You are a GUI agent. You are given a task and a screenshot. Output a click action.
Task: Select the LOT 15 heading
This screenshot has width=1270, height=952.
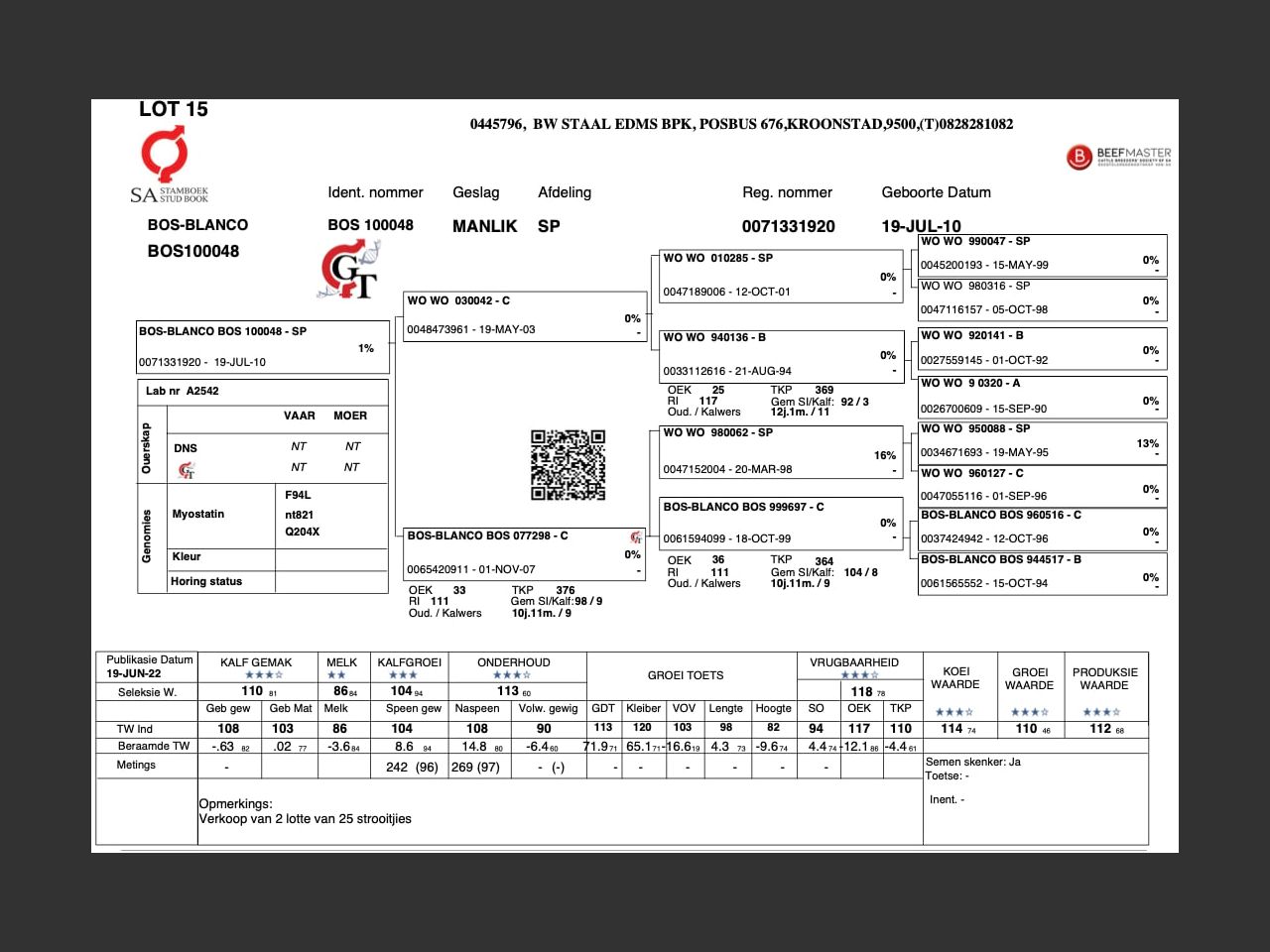(x=174, y=109)
